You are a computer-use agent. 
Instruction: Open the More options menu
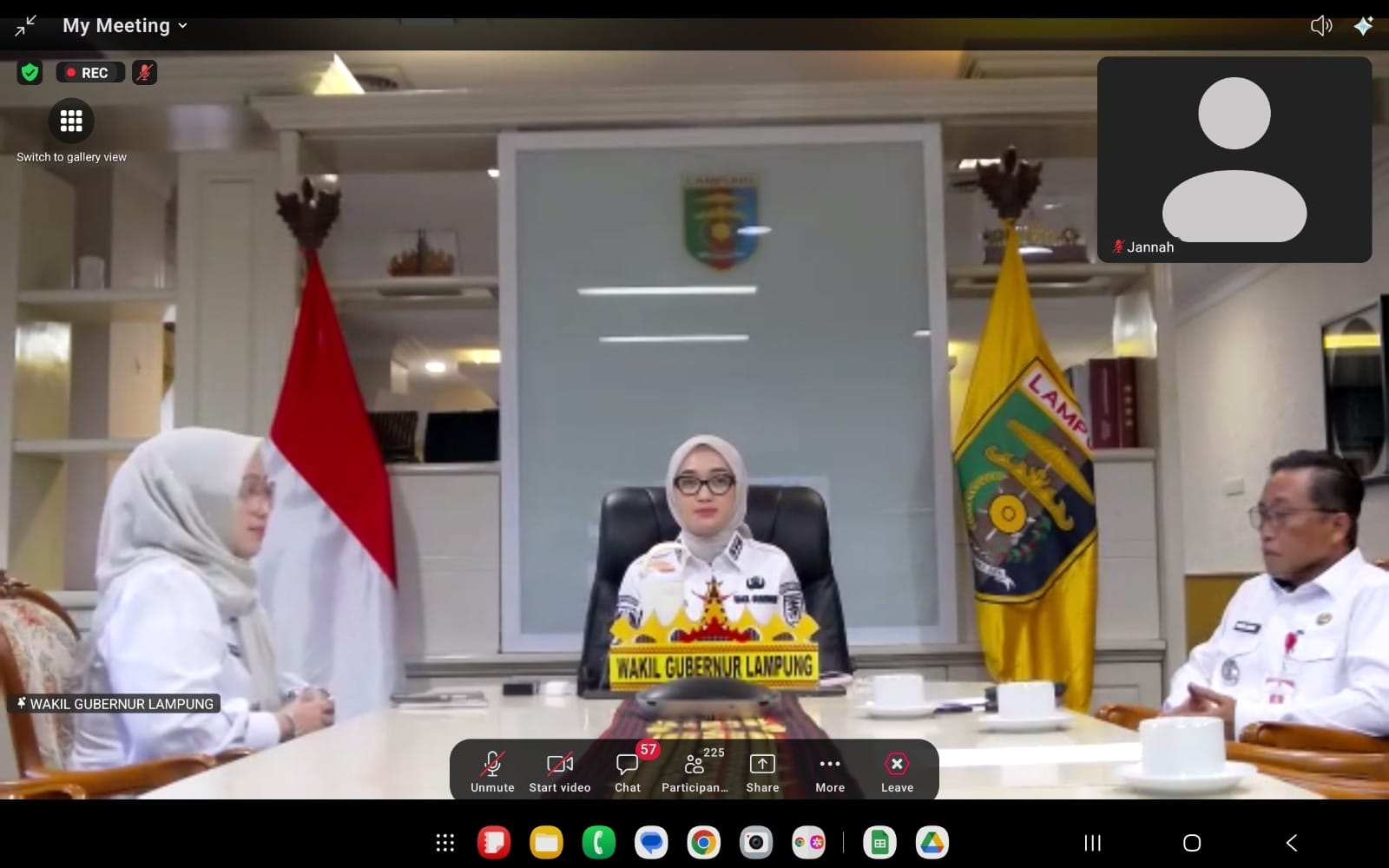pos(830,771)
